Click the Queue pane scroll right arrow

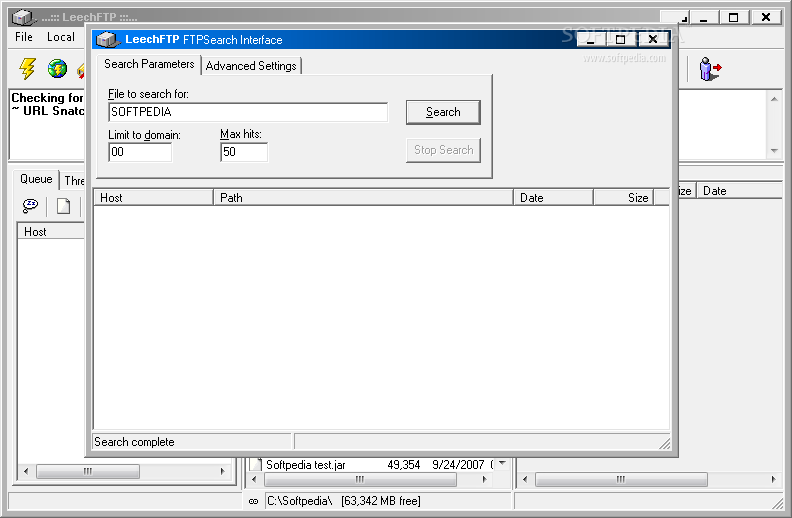pyautogui.click(x=223, y=472)
